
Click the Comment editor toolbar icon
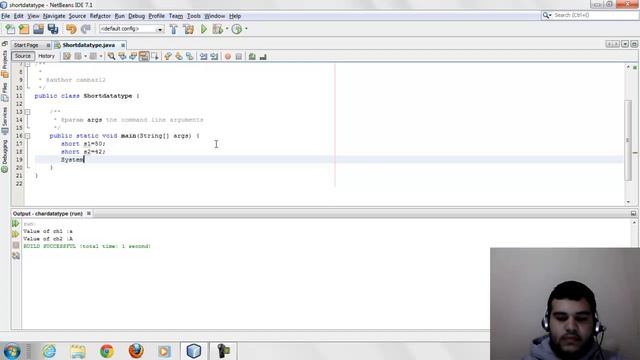tap(252, 56)
